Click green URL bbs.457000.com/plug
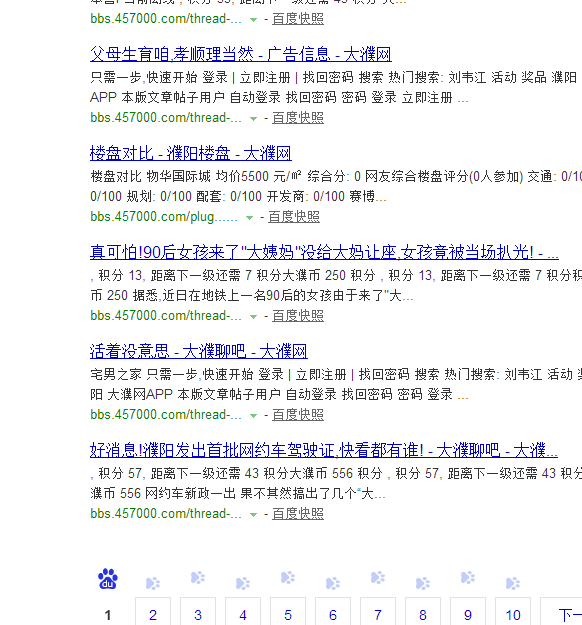 (x=164, y=216)
